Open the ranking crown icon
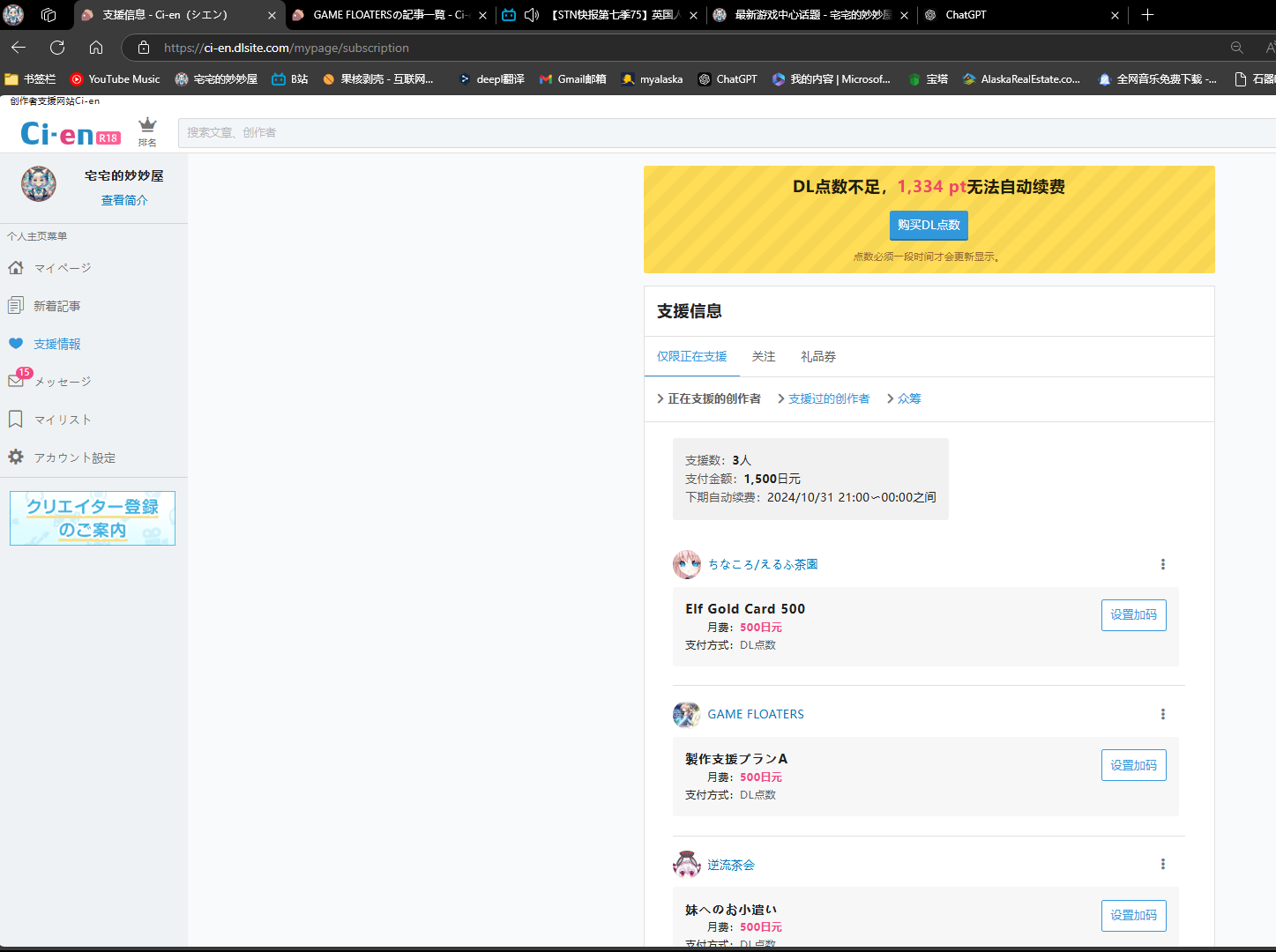 pos(147,131)
